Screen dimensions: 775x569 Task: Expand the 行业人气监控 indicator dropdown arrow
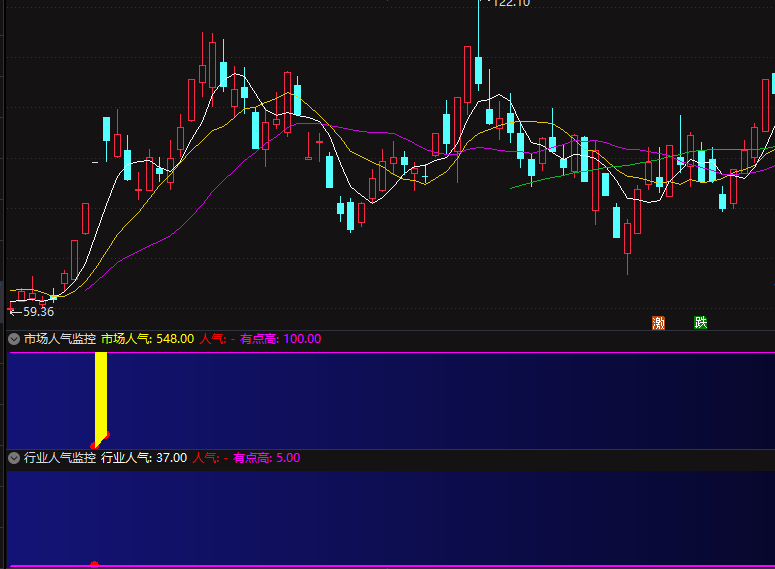click(x=14, y=458)
